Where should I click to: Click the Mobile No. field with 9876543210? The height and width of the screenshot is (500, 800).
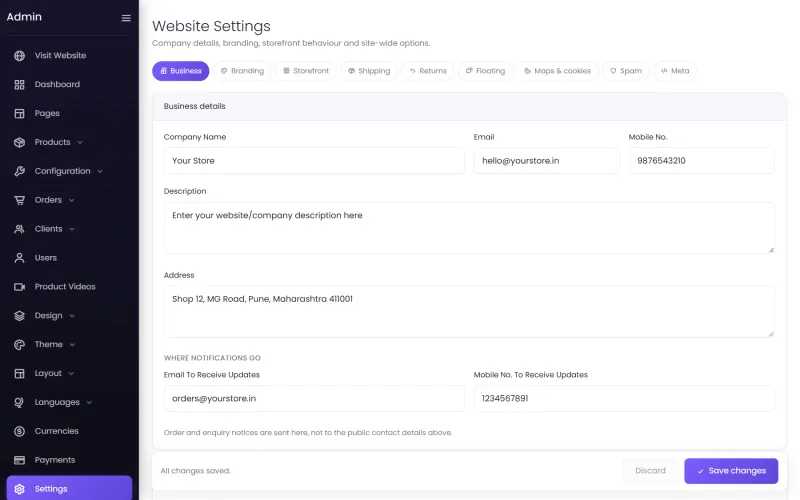point(702,161)
